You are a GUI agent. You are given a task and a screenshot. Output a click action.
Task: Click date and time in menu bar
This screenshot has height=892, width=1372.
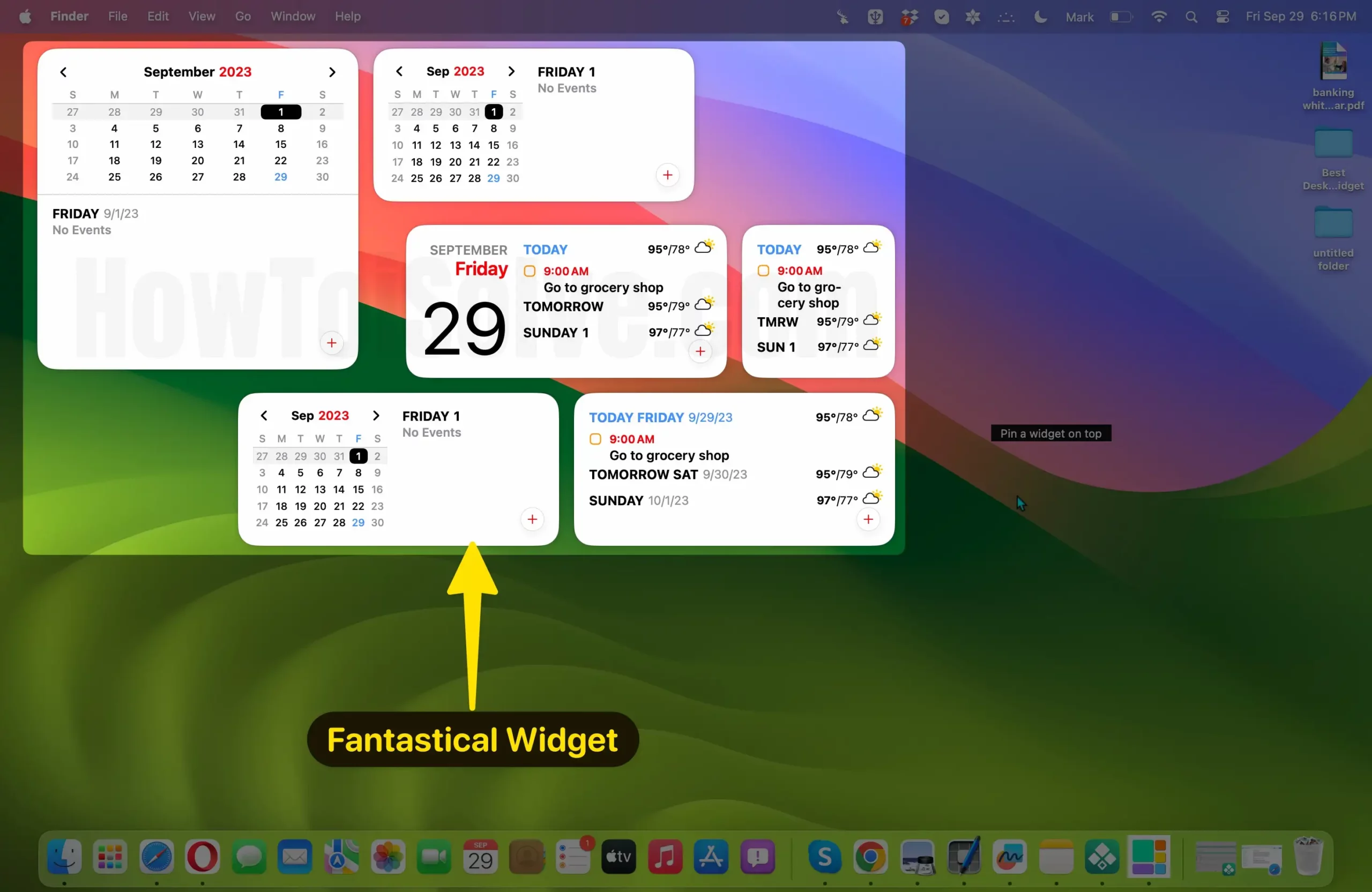[x=1301, y=16]
